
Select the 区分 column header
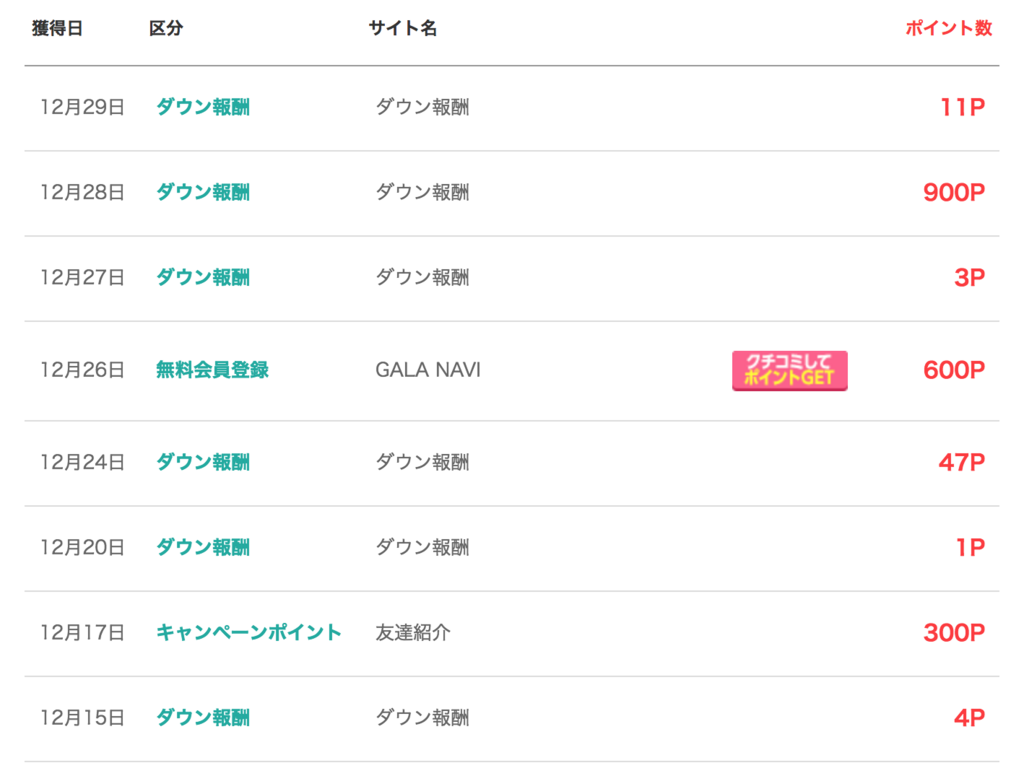[166, 28]
